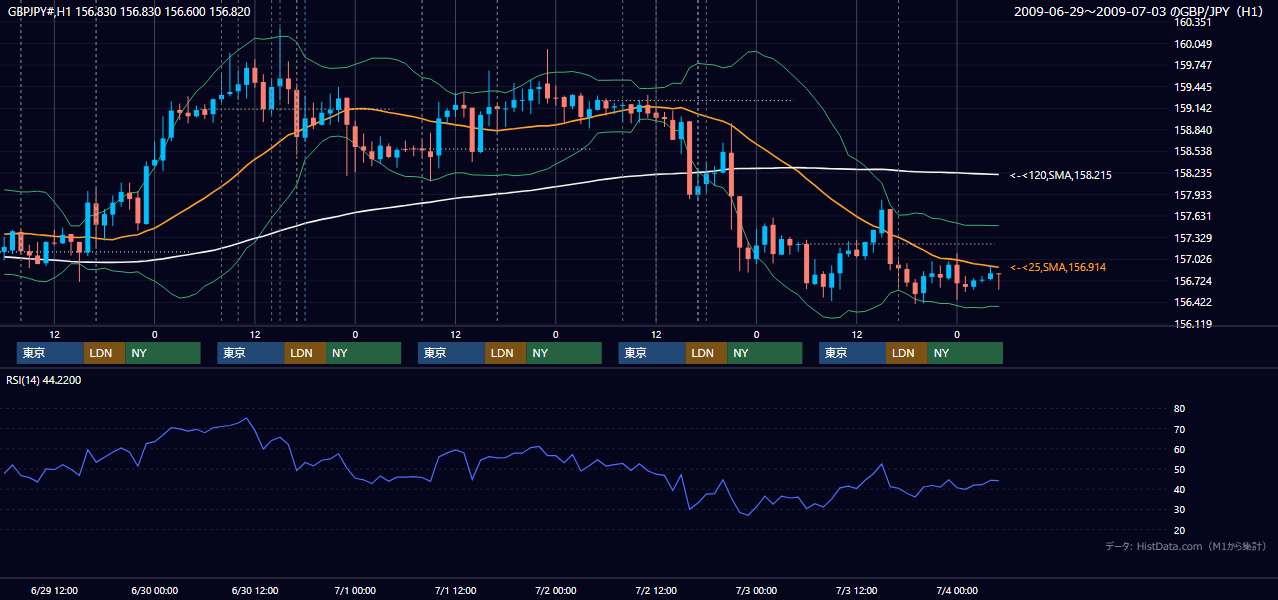This screenshot has height=600, width=1278.
Task: Click the 25 SMA 156.914 label
Action: [1058, 267]
